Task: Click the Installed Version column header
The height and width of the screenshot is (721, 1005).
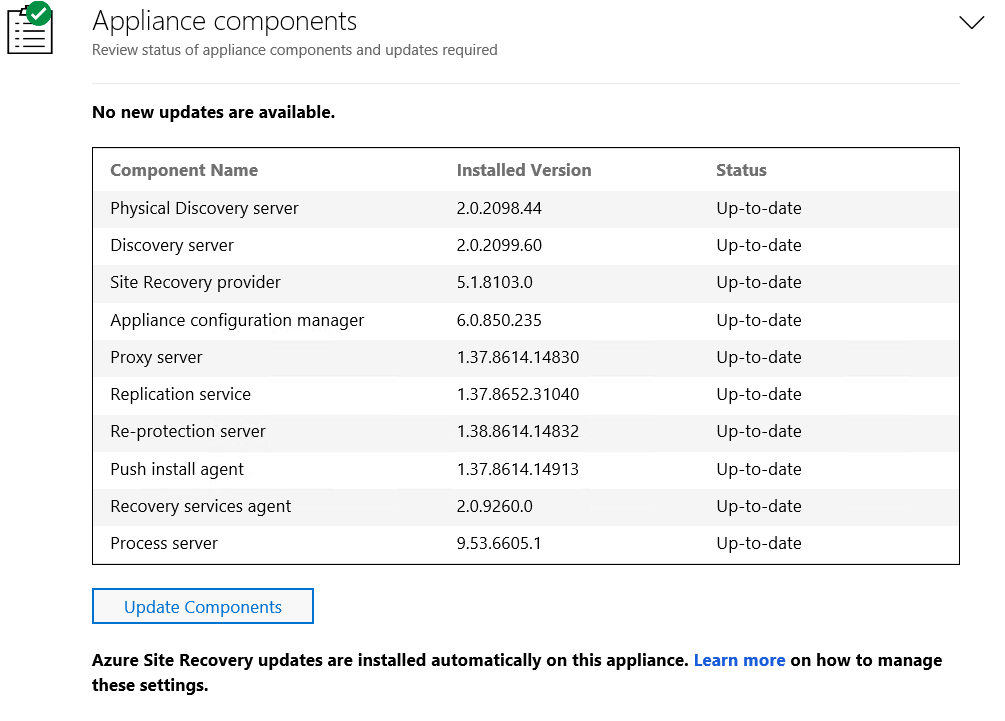Action: pyautogui.click(x=524, y=170)
